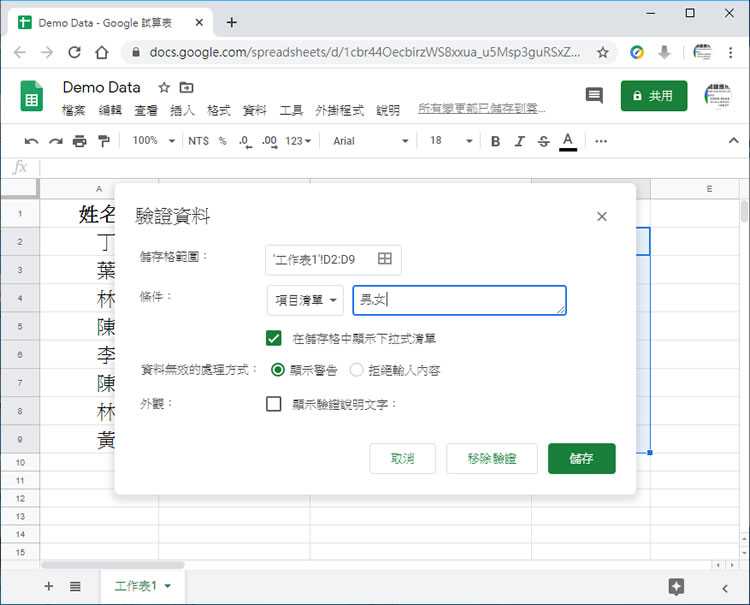Click the Explore icon at bottom right
750x605 pixels.
coord(676,587)
